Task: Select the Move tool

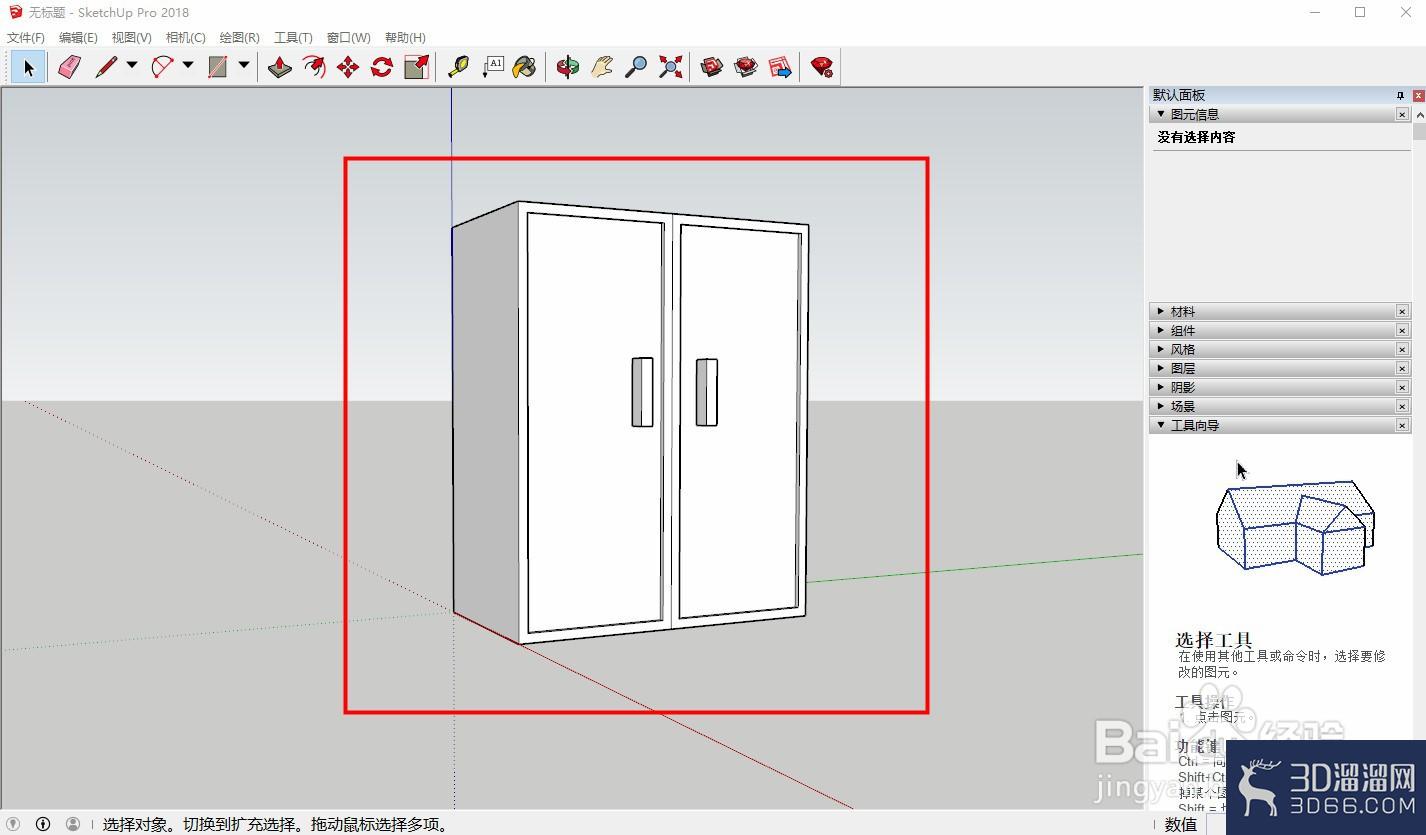Action: click(348, 67)
